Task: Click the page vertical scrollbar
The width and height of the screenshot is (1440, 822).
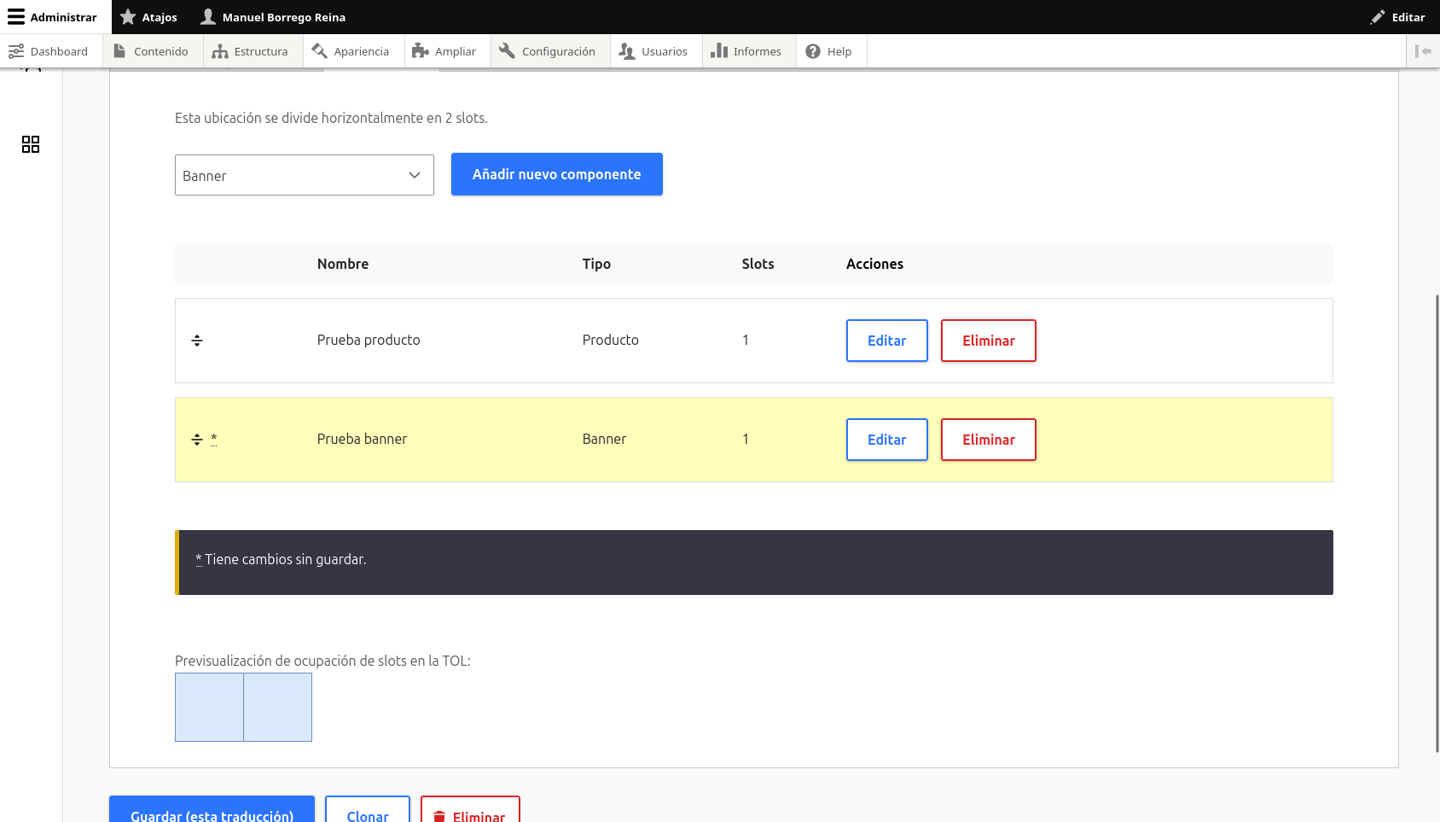Action: click(1436, 520)
